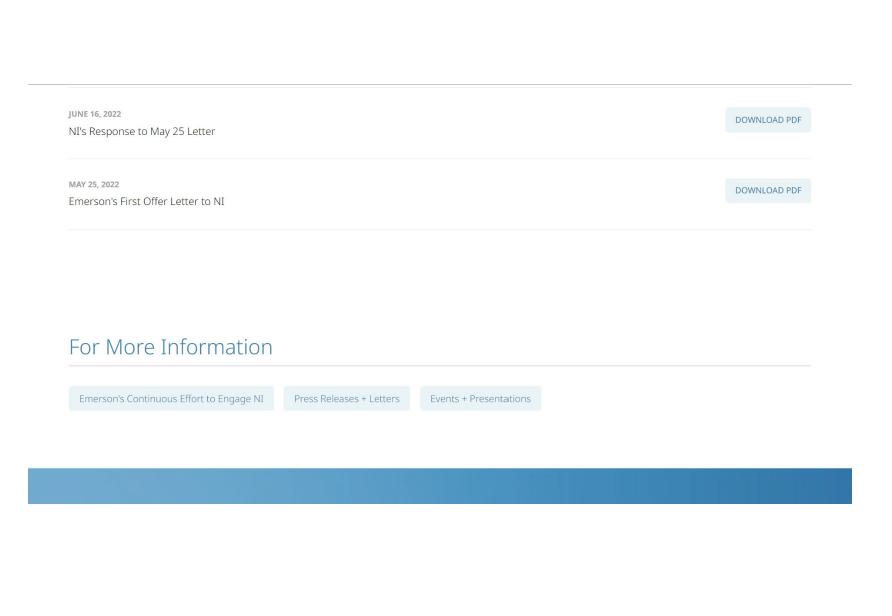This screenshot has width=892, height=616.
Task: Download PDF of NI's Response to May 25 Letter
Action: pos(767,120)
